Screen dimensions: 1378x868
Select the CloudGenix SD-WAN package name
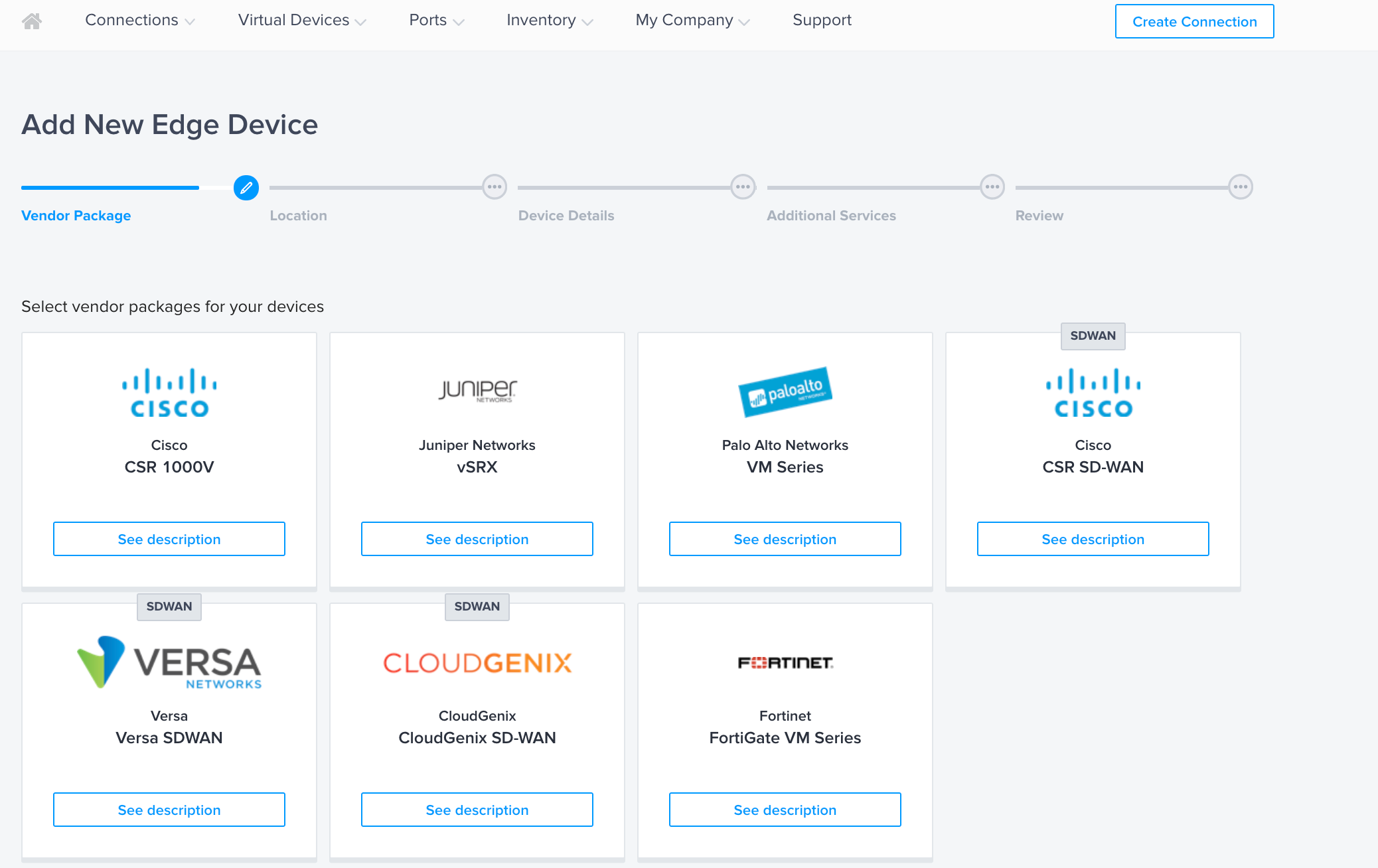(x=477, y=738)
